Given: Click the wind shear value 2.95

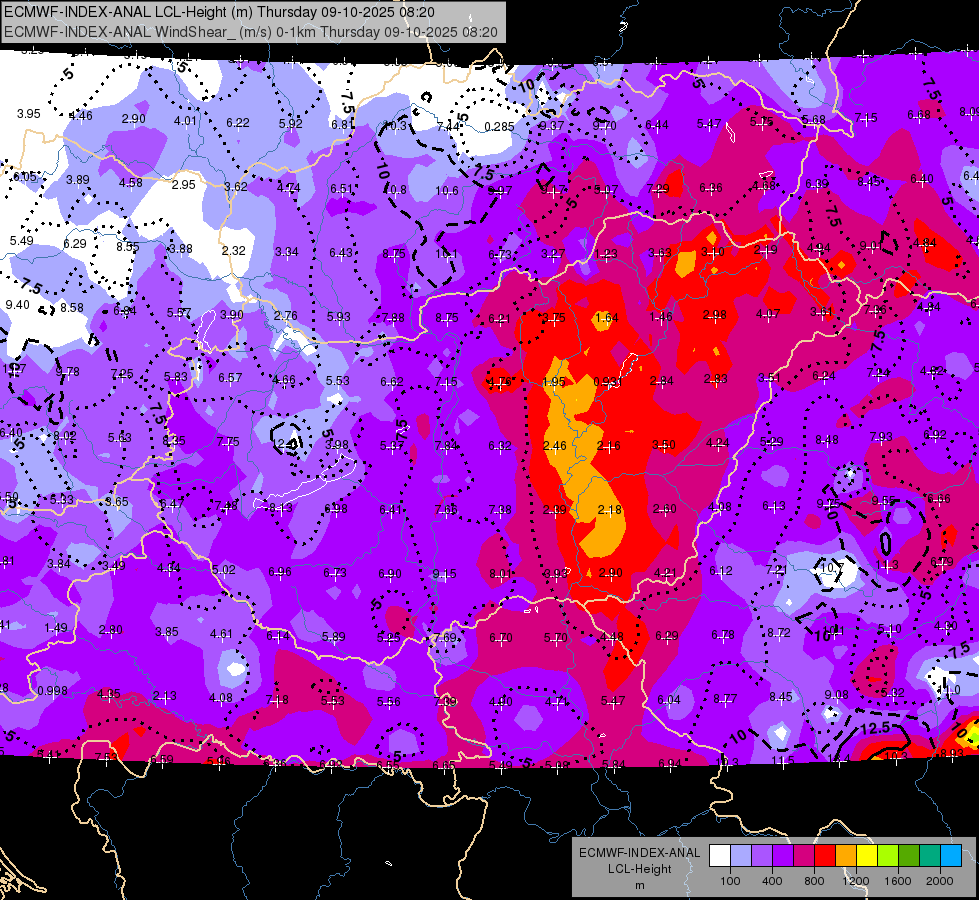Looking at the screenshot, I should point(184,185).
